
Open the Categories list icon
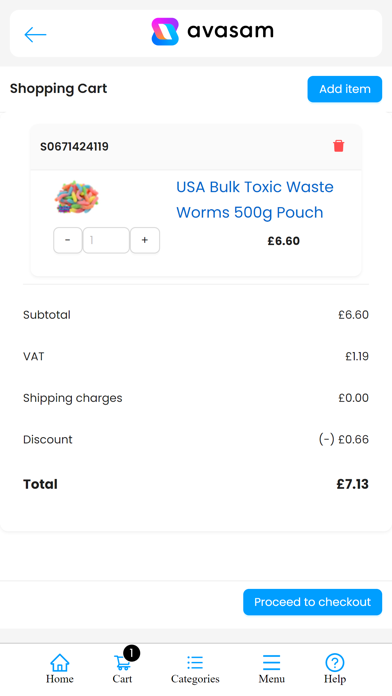[195, 663]
